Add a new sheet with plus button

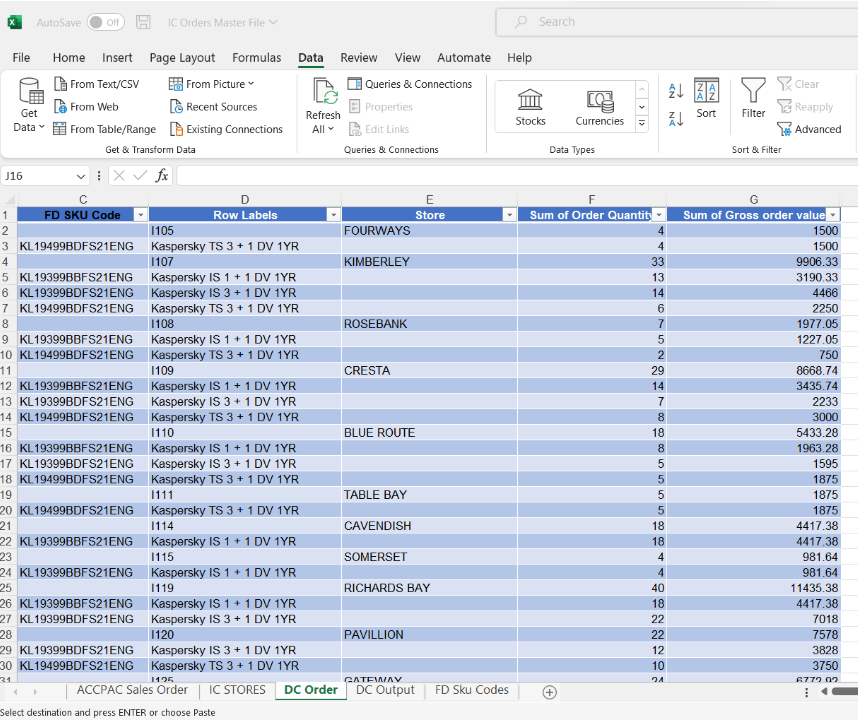tap(549, 691)
